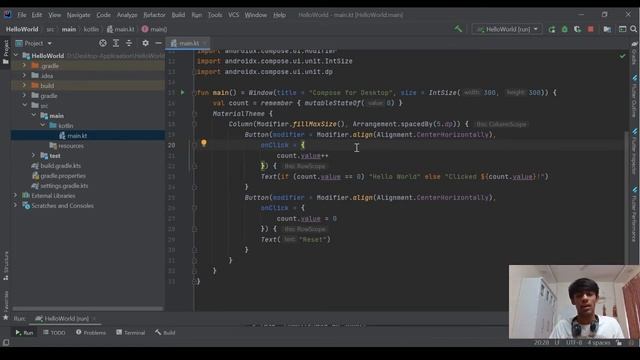
Task: Expand Scratches and Consoles node
Action: (16, 206)
